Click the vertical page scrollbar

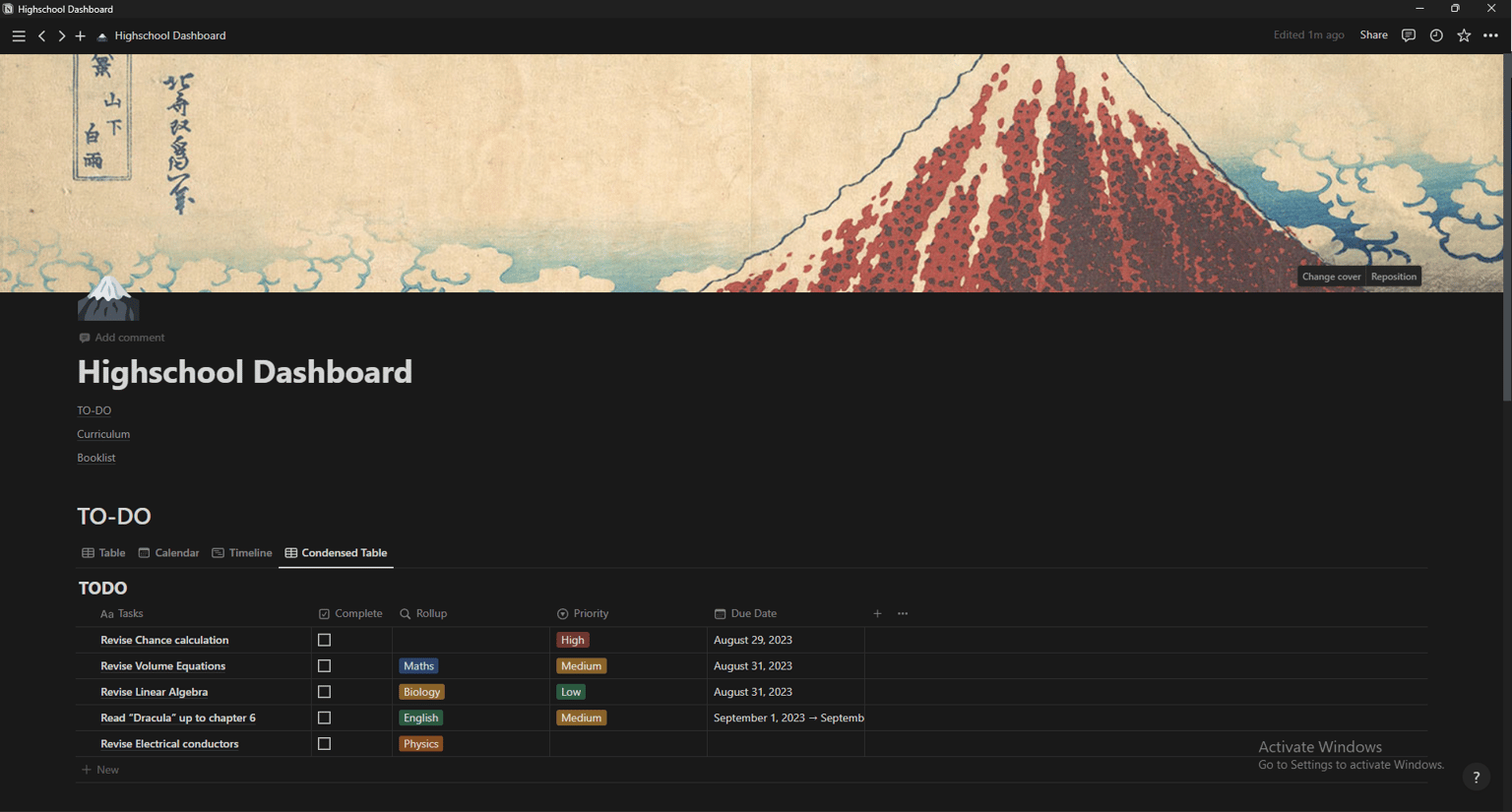pos(1506,228)
